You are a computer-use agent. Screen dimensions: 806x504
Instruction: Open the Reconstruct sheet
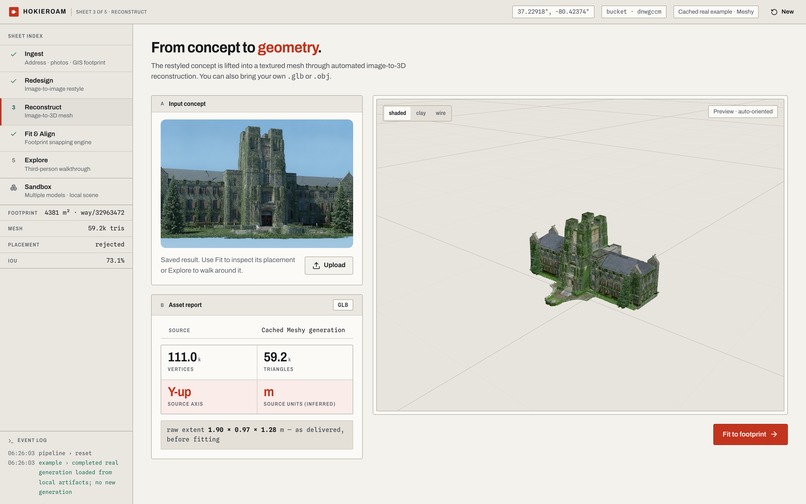pyautogui.click(x=66, y=112)
